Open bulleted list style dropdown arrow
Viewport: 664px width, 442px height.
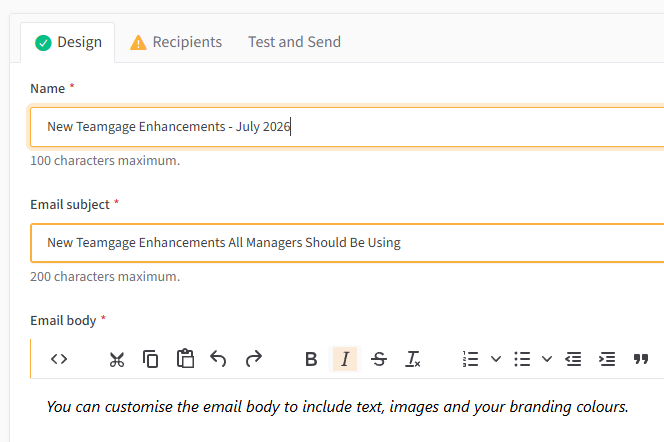click(x=547, y=359)
